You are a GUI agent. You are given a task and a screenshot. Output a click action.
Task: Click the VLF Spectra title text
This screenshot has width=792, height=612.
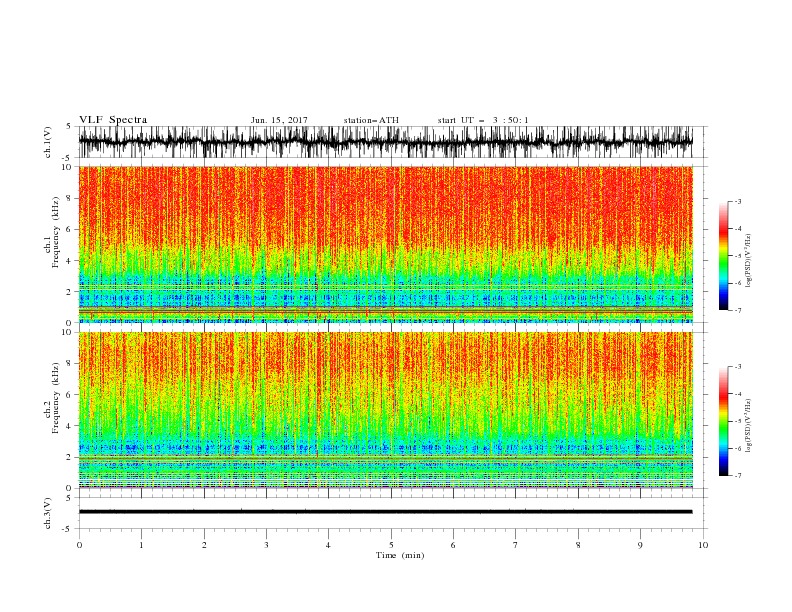pos(113,120)
